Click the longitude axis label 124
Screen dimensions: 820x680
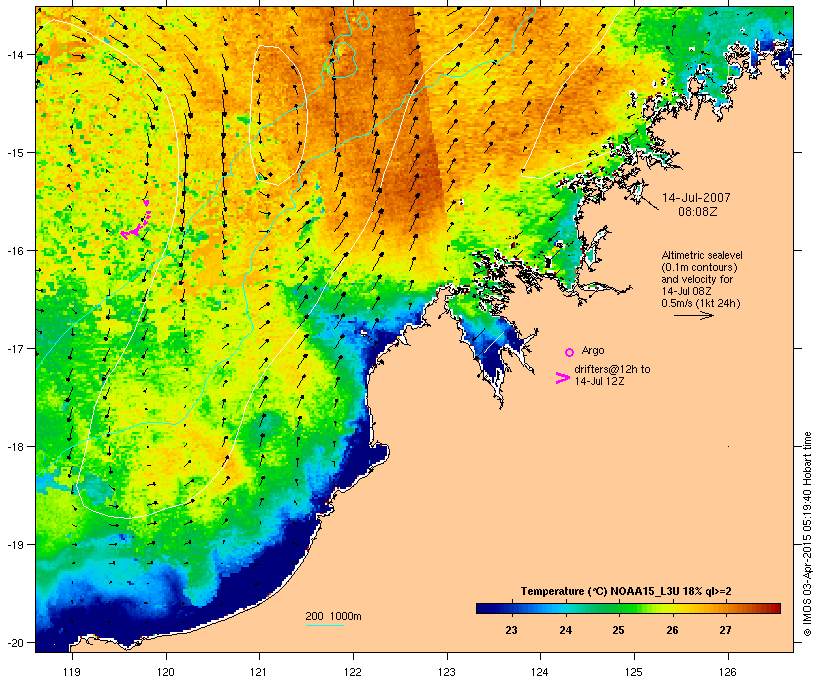540,672
